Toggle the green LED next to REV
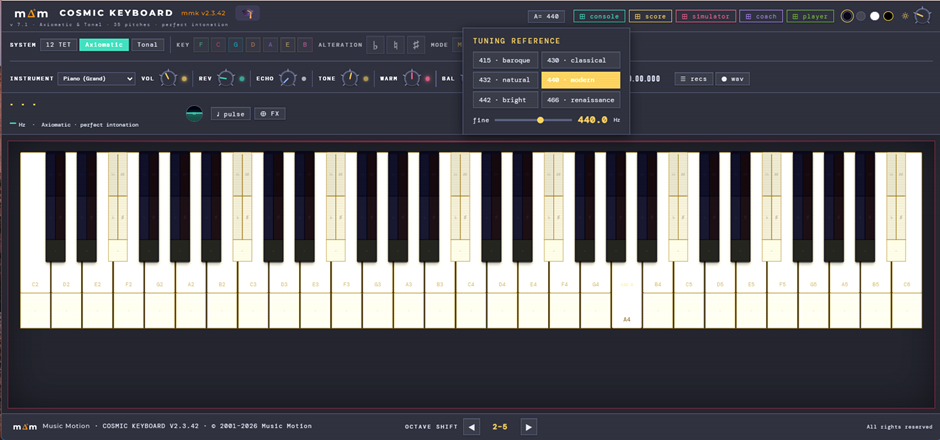 click(242, 79)
